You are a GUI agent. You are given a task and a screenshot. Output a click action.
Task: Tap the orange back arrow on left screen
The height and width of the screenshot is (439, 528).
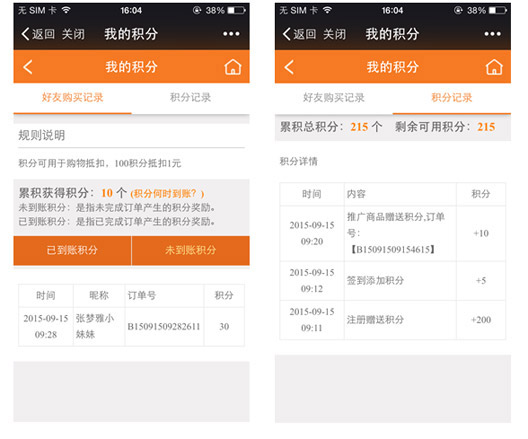click(x=28, y=67)
